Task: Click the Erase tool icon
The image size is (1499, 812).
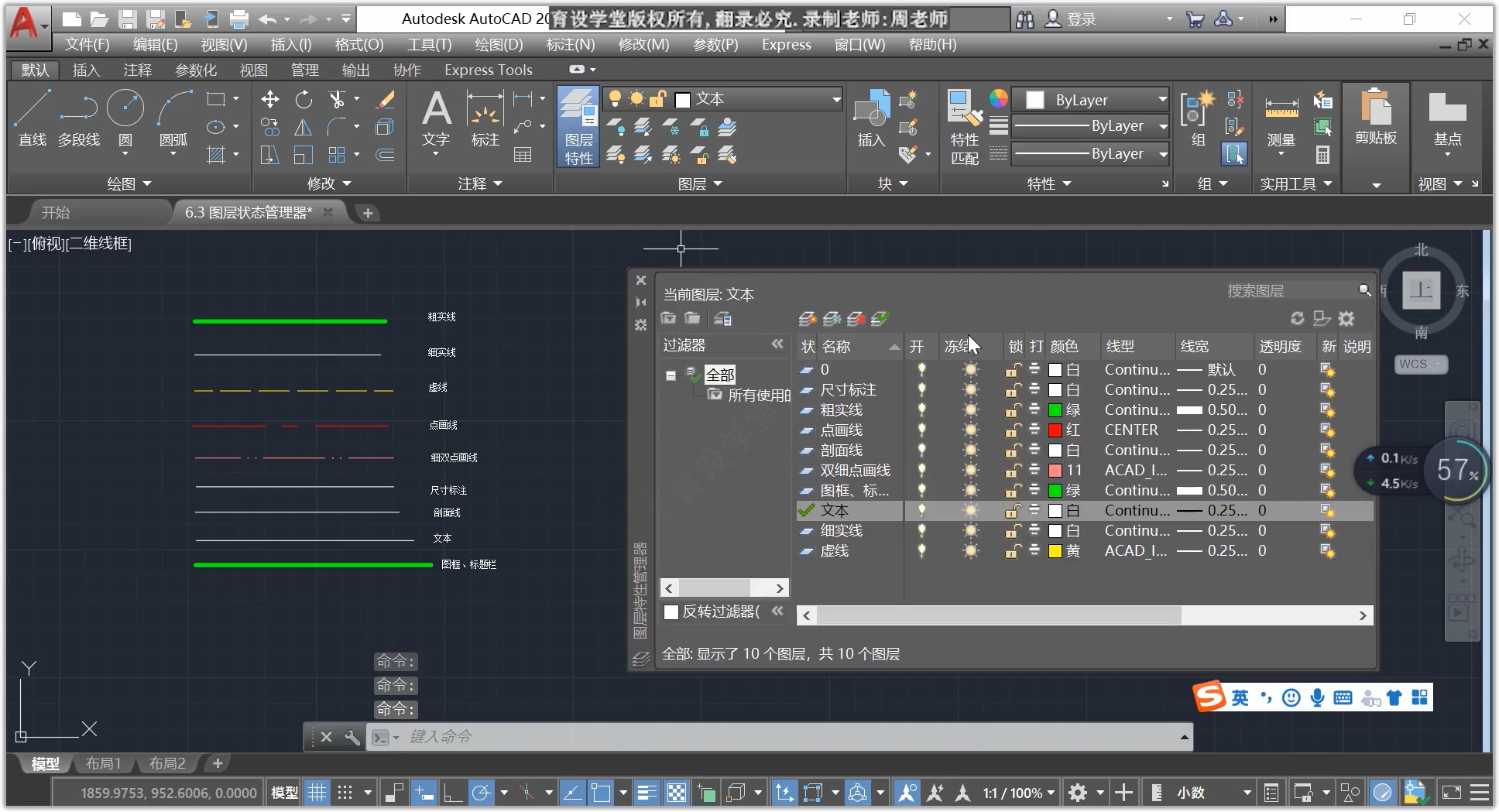Action: (x=385, y=99)
